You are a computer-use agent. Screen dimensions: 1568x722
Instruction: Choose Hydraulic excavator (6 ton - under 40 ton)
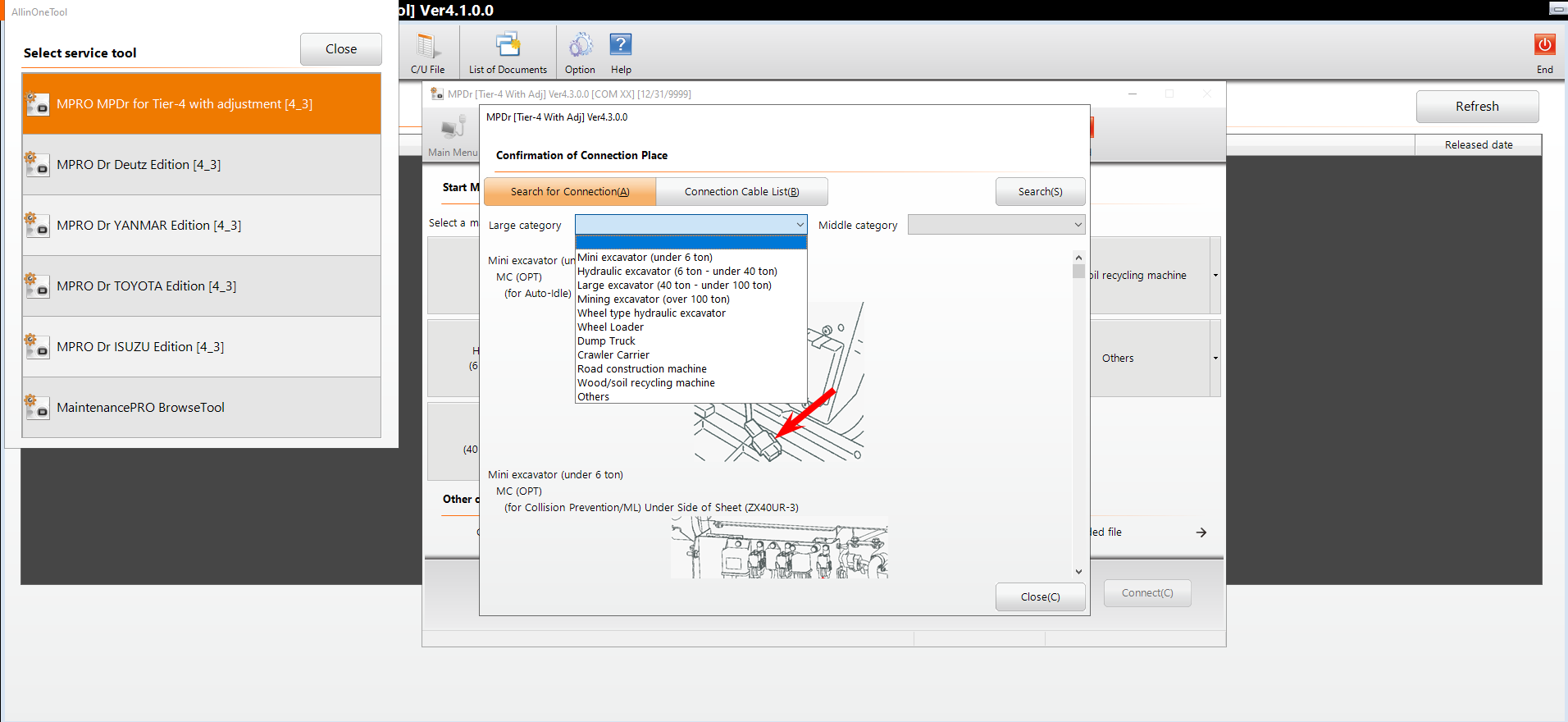691,272
